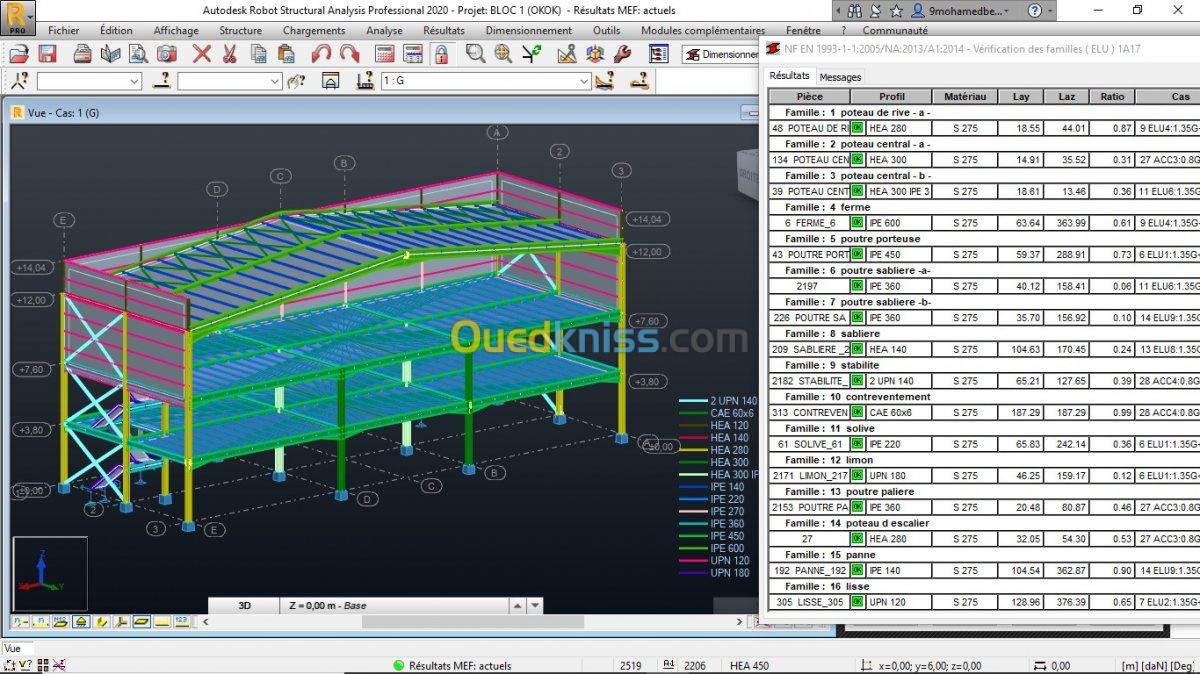This screenshot has width=1200, height=674.
Task: Open help with the question mark circle icon
Action: (x=1035, y=10)
